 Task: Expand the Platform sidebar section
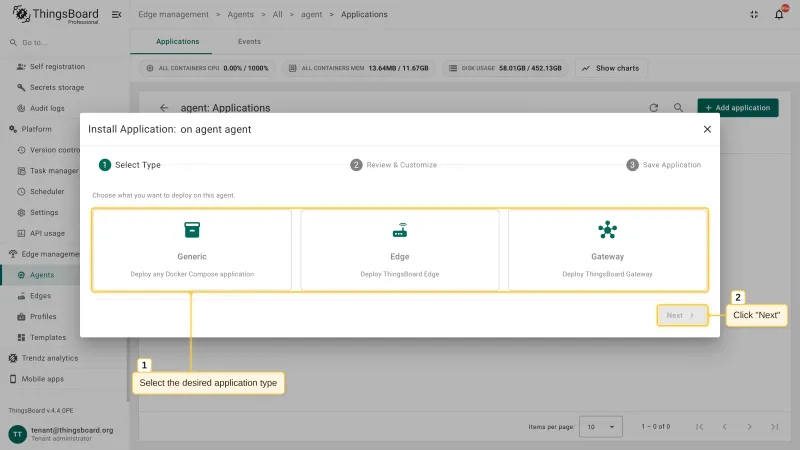36,129
